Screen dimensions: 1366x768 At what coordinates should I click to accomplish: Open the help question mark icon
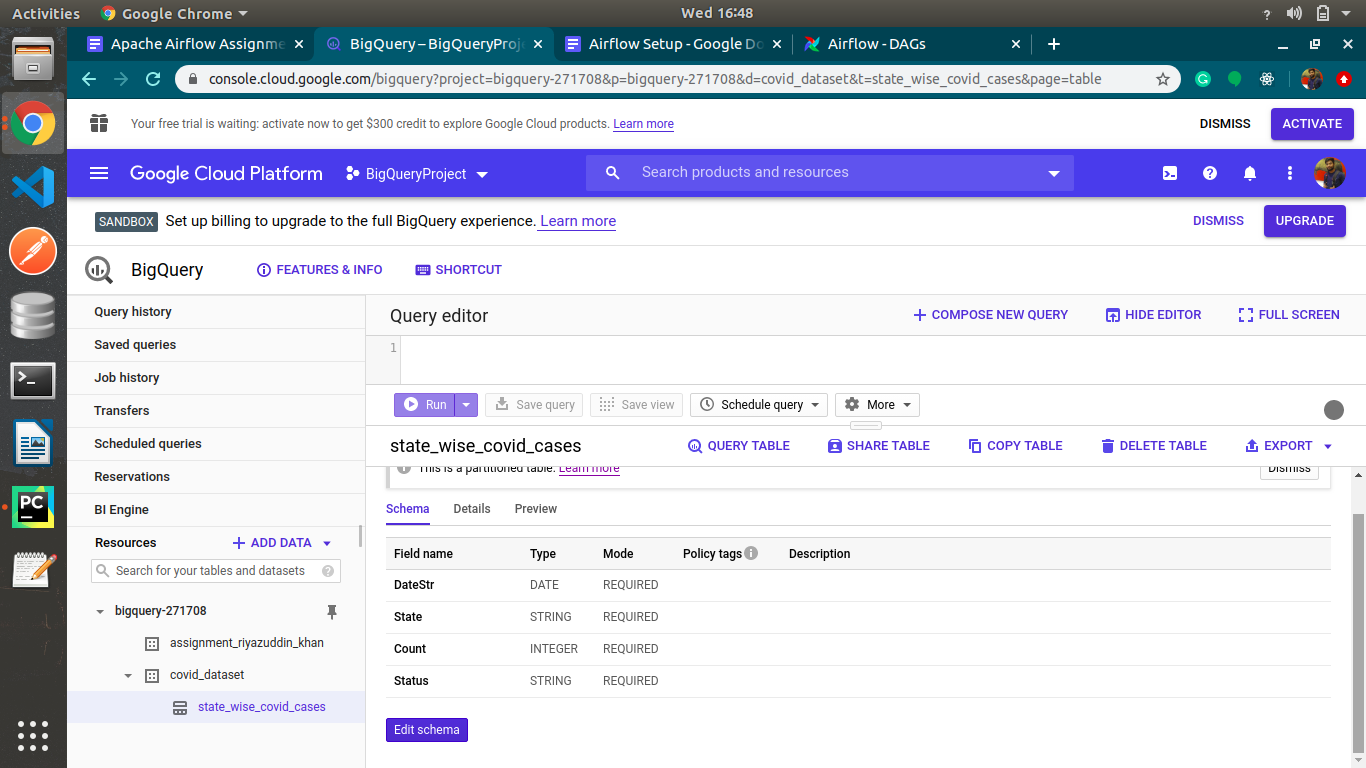1210,173
